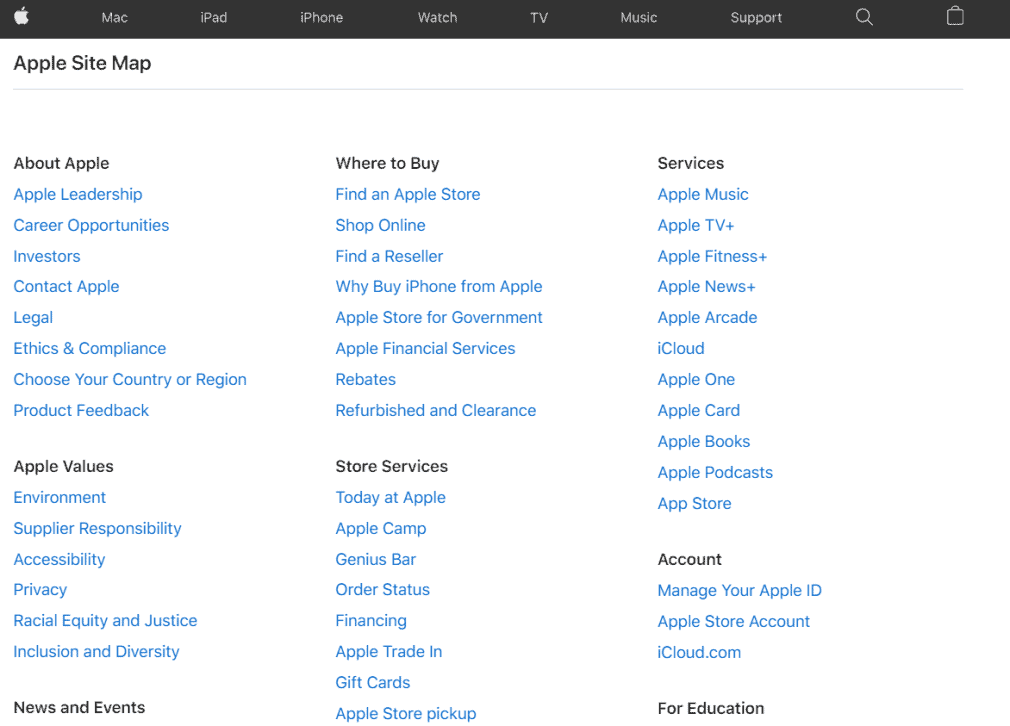Open Apple One link
1010x726 pixels.
[x=696, y=379]
